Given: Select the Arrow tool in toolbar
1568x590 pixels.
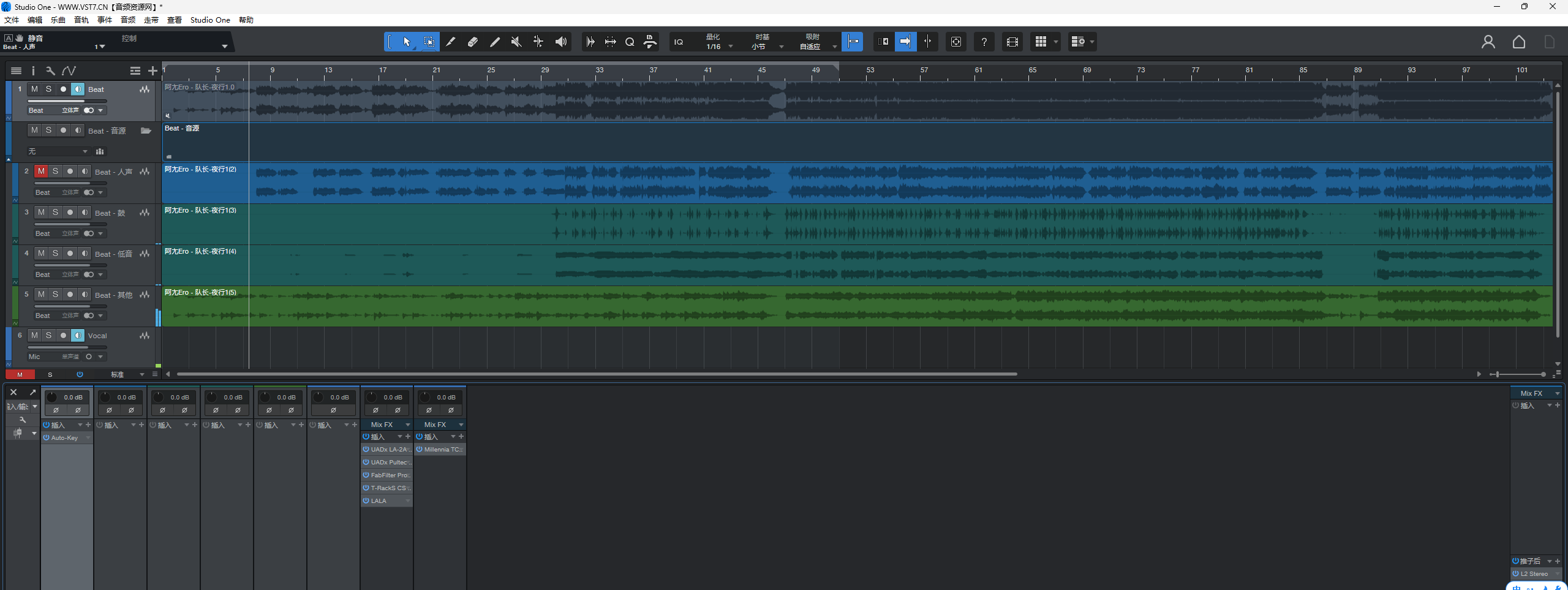Looking at the screenshot, I should pyautogui.click(x=407, y=42).
